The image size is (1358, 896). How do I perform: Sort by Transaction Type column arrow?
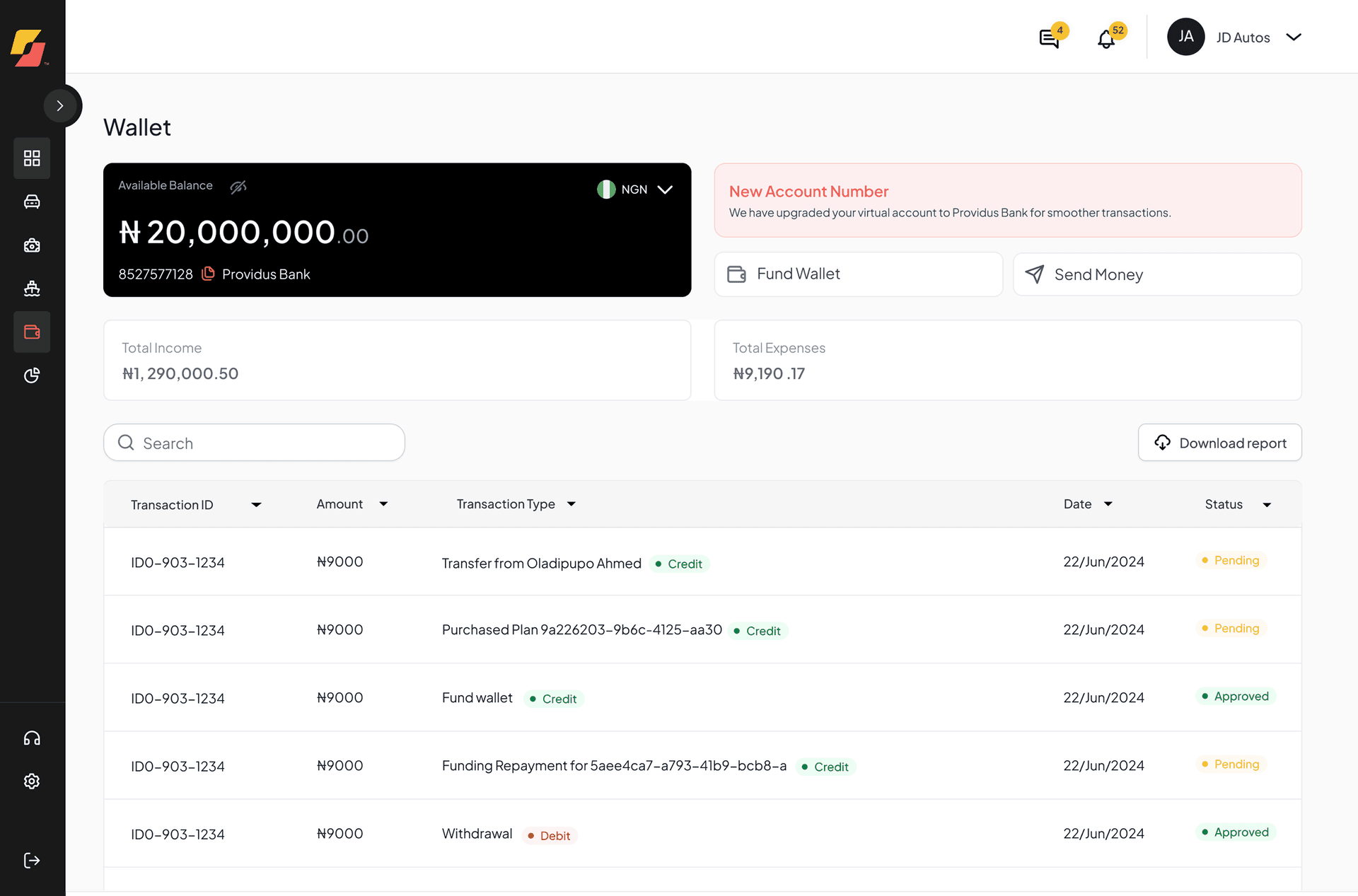(571, 504)
